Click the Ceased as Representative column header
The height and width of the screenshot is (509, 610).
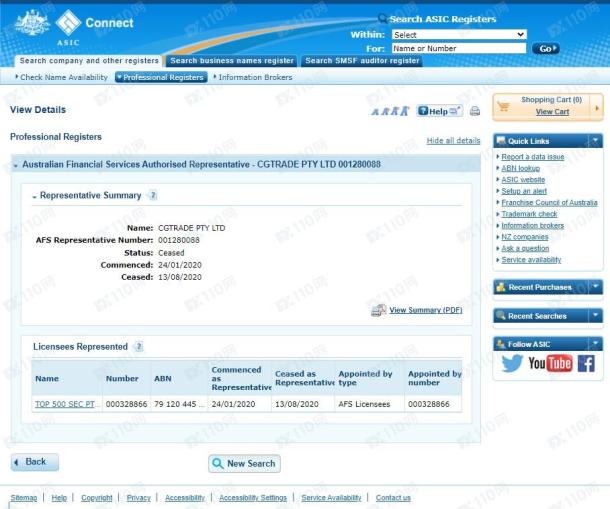[304, 378]
